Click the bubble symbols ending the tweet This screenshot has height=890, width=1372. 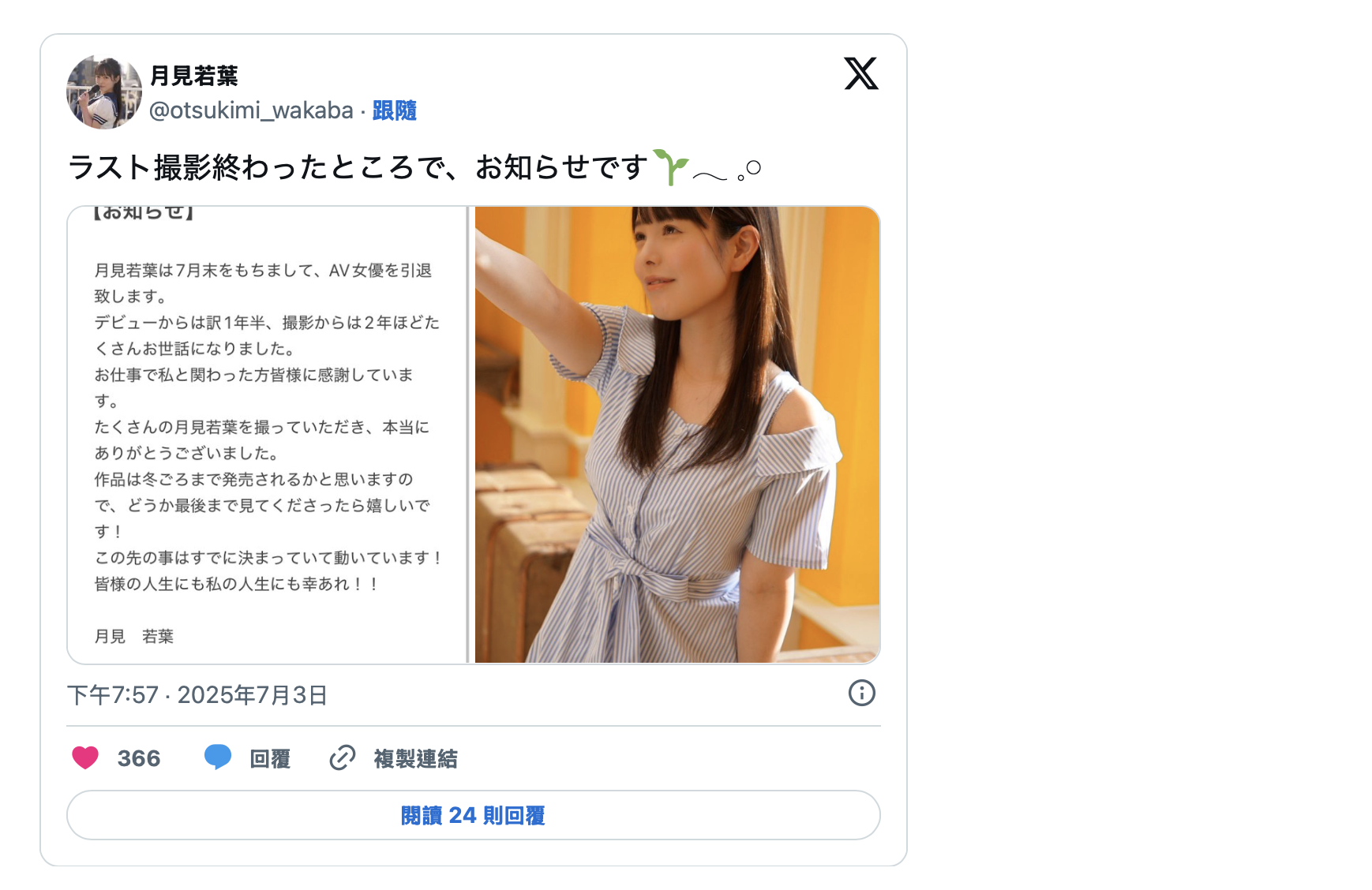coord(726,171)
